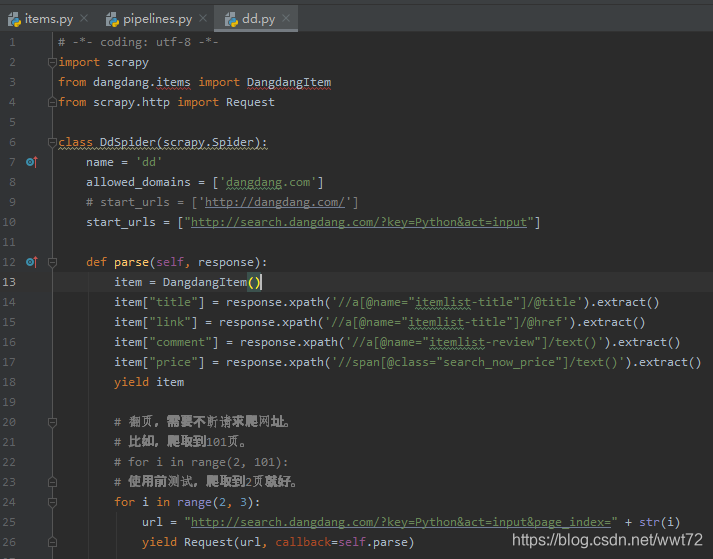The width and height of the screenshot is (713, 559).
Task: Click the override gutter icon on line 12
Action: pos(32,262)
